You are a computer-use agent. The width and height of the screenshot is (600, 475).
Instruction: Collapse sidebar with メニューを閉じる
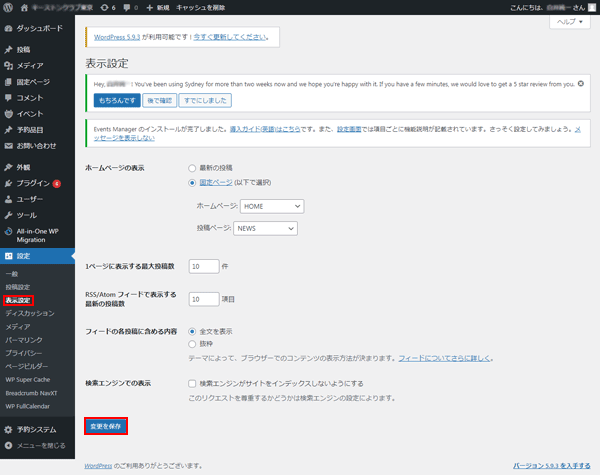click(x=40, y=445)
